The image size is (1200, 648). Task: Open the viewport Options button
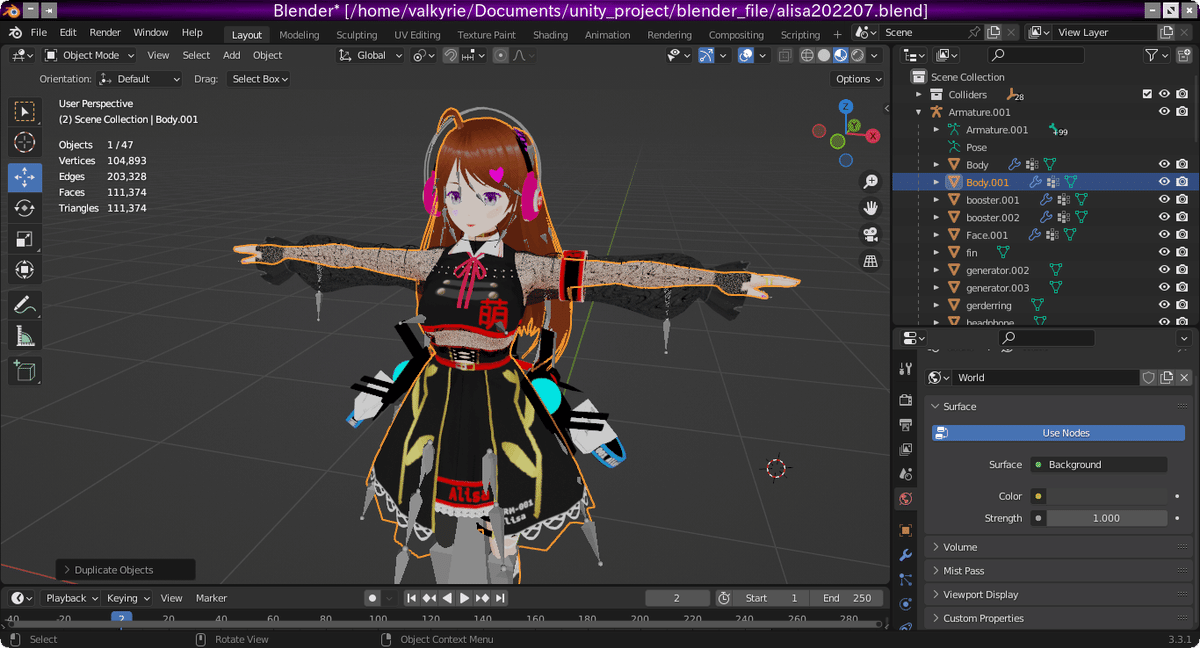tap(856, 78)
